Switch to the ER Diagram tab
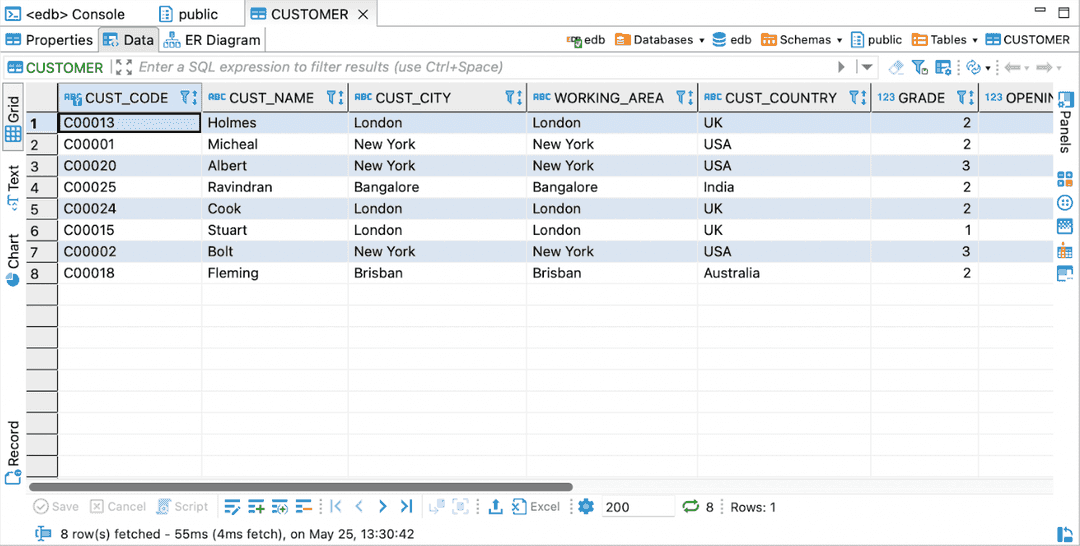 click(212, 40)
